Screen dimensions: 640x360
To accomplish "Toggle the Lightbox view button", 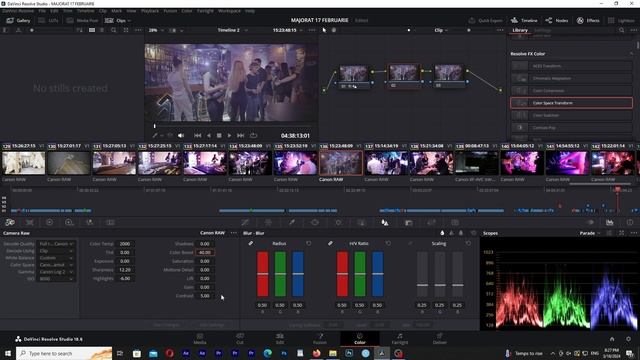I will coord(621,20).
